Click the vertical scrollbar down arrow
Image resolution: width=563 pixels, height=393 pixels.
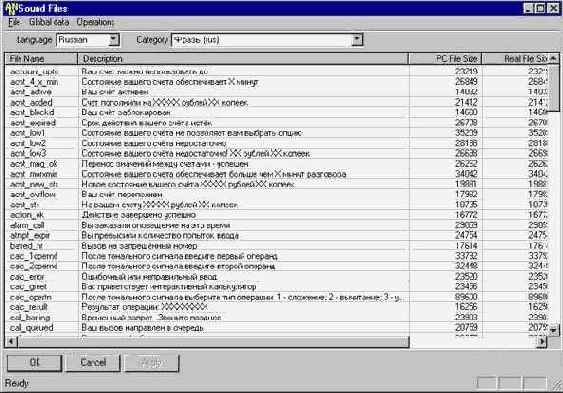pos(554,329)
